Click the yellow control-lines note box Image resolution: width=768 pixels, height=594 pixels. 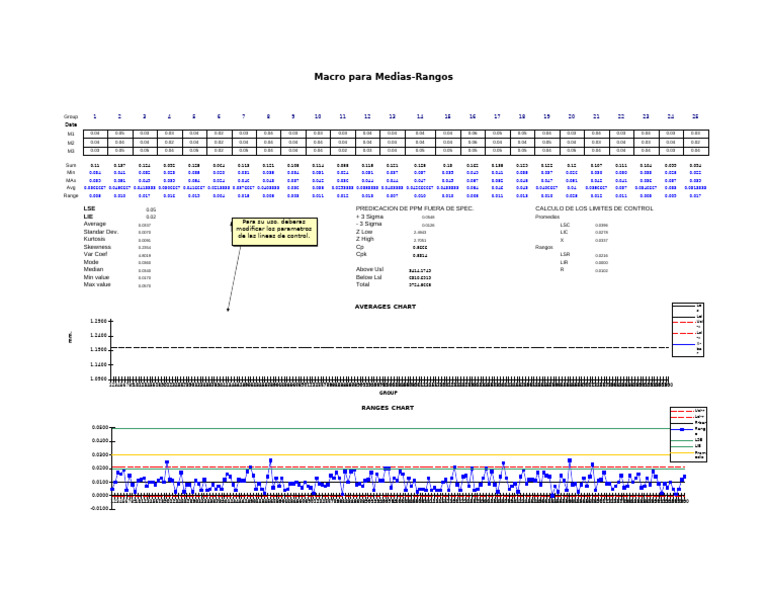tap(274, 232)
